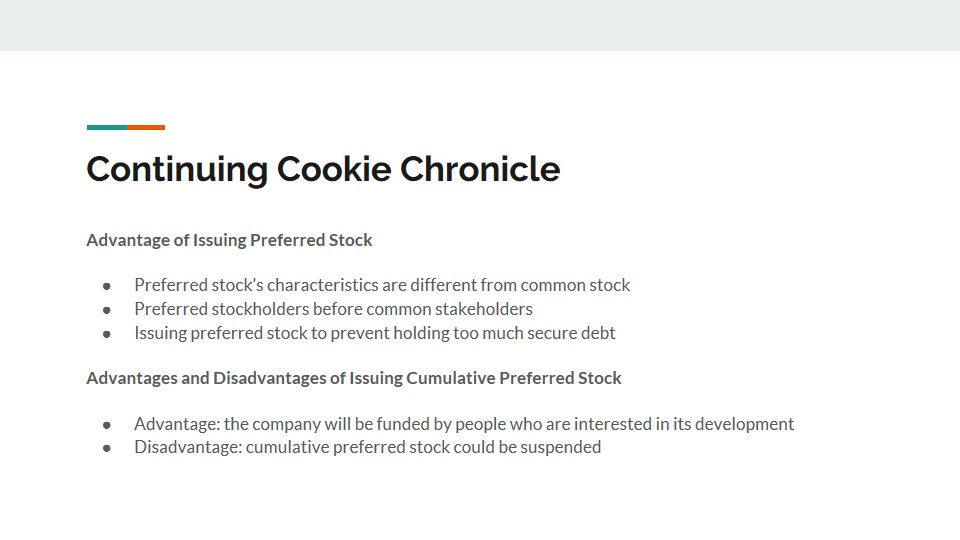
Task: Click the bullet dot before 'Disadvantage:'
Action: coord(106,448)
